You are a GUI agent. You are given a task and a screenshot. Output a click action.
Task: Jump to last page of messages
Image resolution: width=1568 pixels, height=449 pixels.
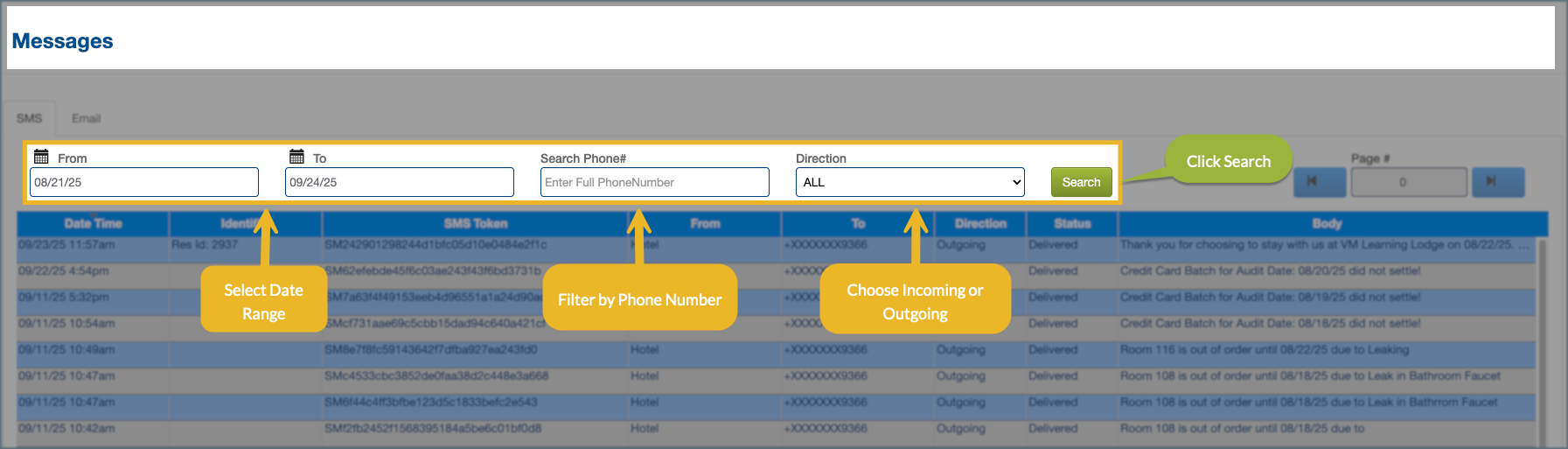point(1497,182)
